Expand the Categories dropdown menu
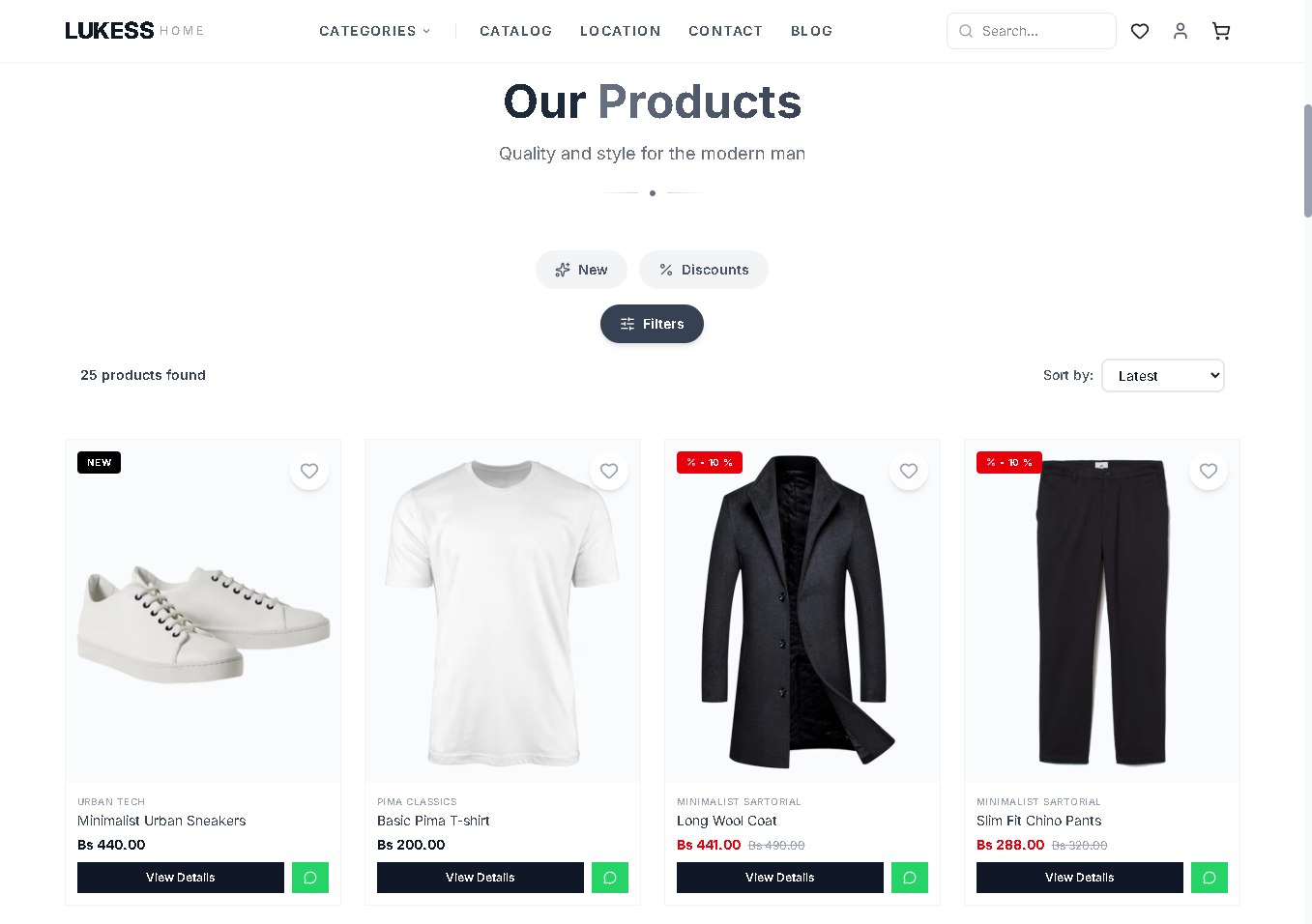This screenshot has height=924, width=1312. point(375,31)
